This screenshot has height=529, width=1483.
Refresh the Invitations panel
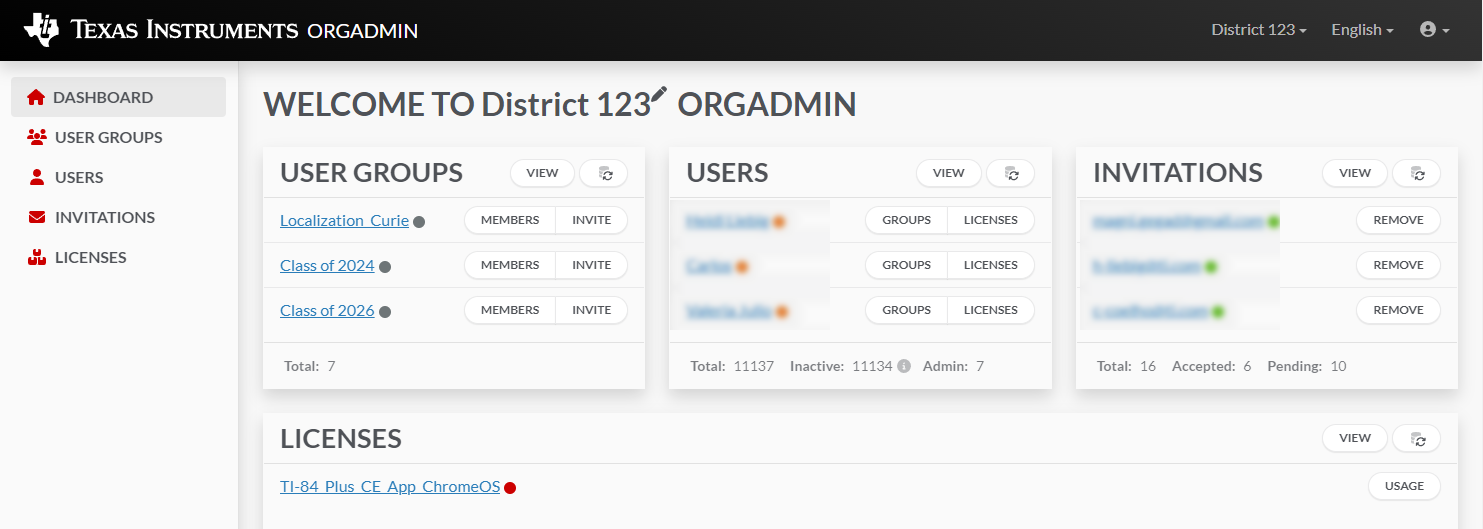(x=1417, y=173)
